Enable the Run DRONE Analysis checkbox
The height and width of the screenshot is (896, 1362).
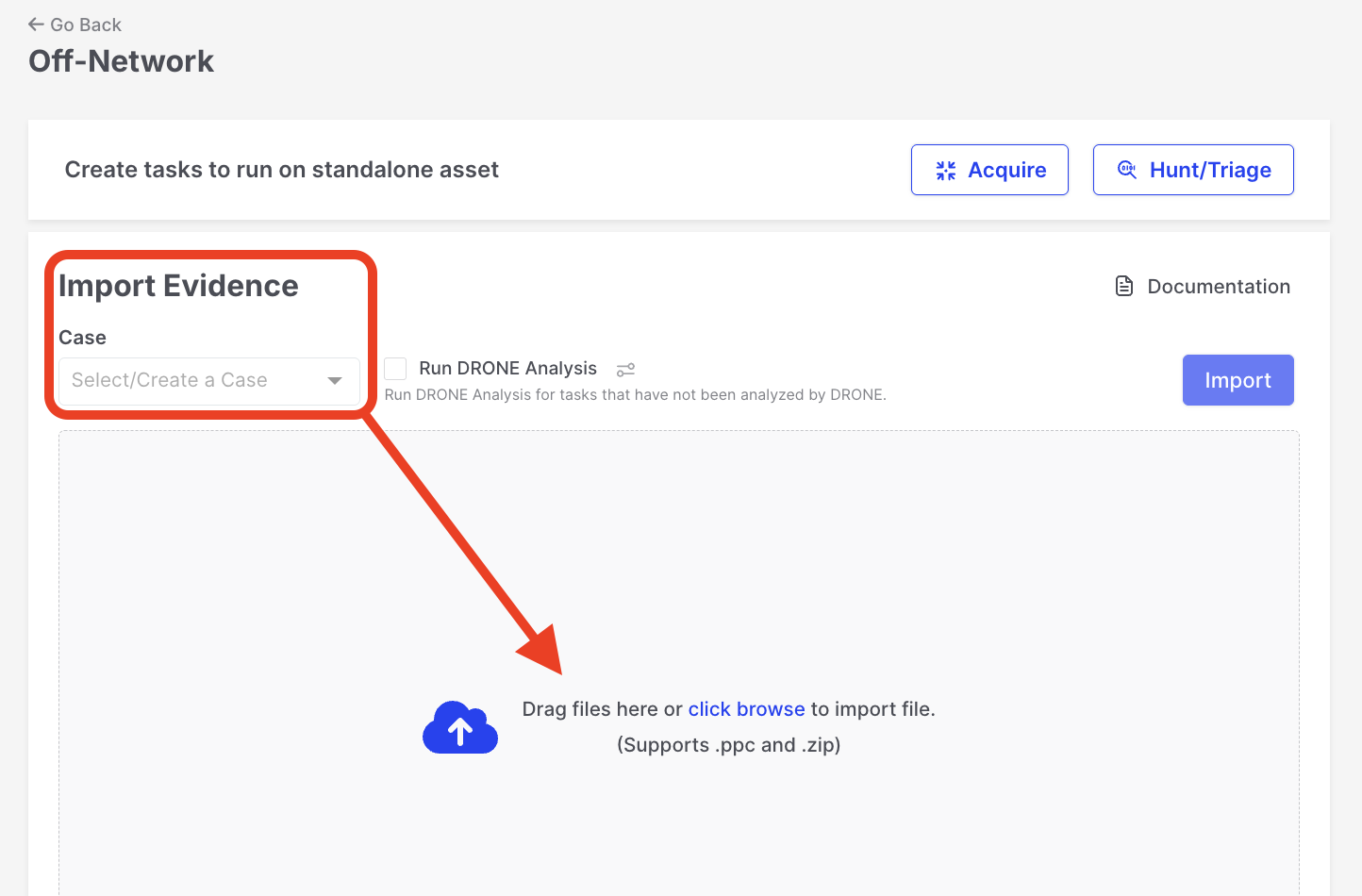coord(395,369)
